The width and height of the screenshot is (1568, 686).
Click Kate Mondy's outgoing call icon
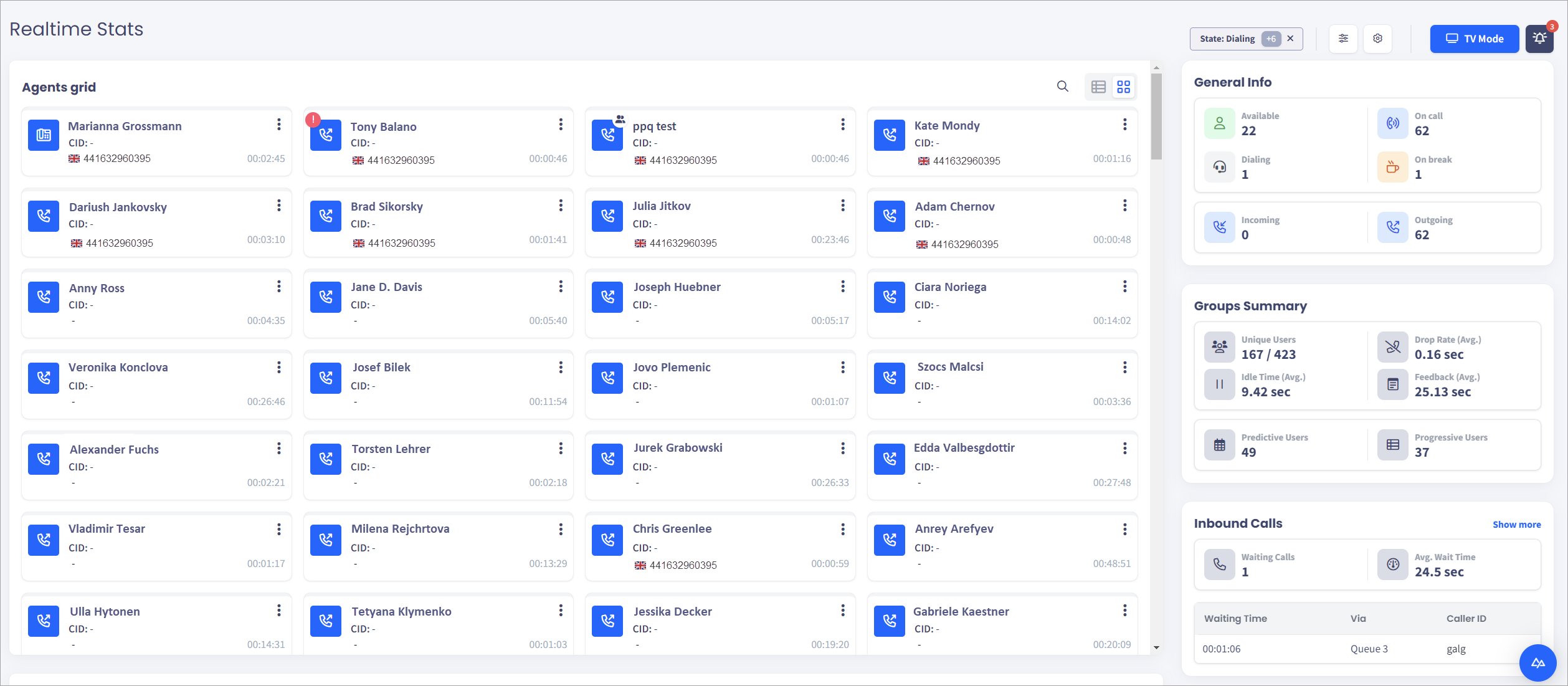[x=890, y=135]
